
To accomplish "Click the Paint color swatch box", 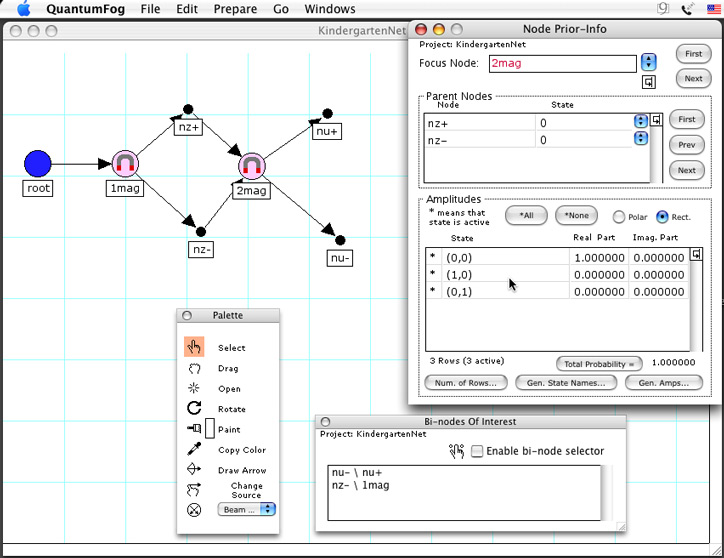I will 210,428.
